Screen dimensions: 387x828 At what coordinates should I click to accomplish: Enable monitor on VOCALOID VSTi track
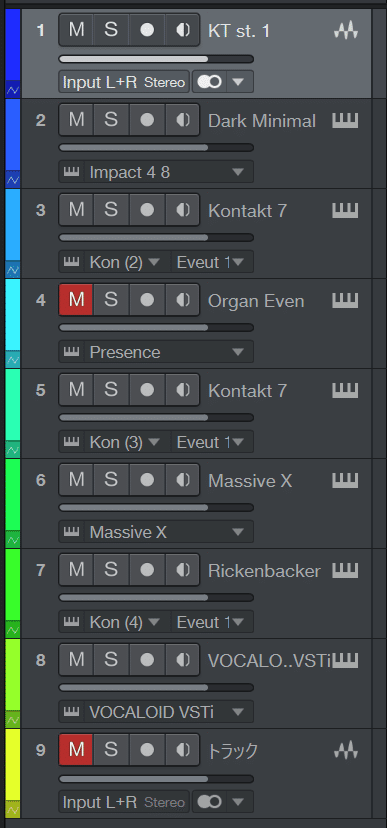point(183,660)
